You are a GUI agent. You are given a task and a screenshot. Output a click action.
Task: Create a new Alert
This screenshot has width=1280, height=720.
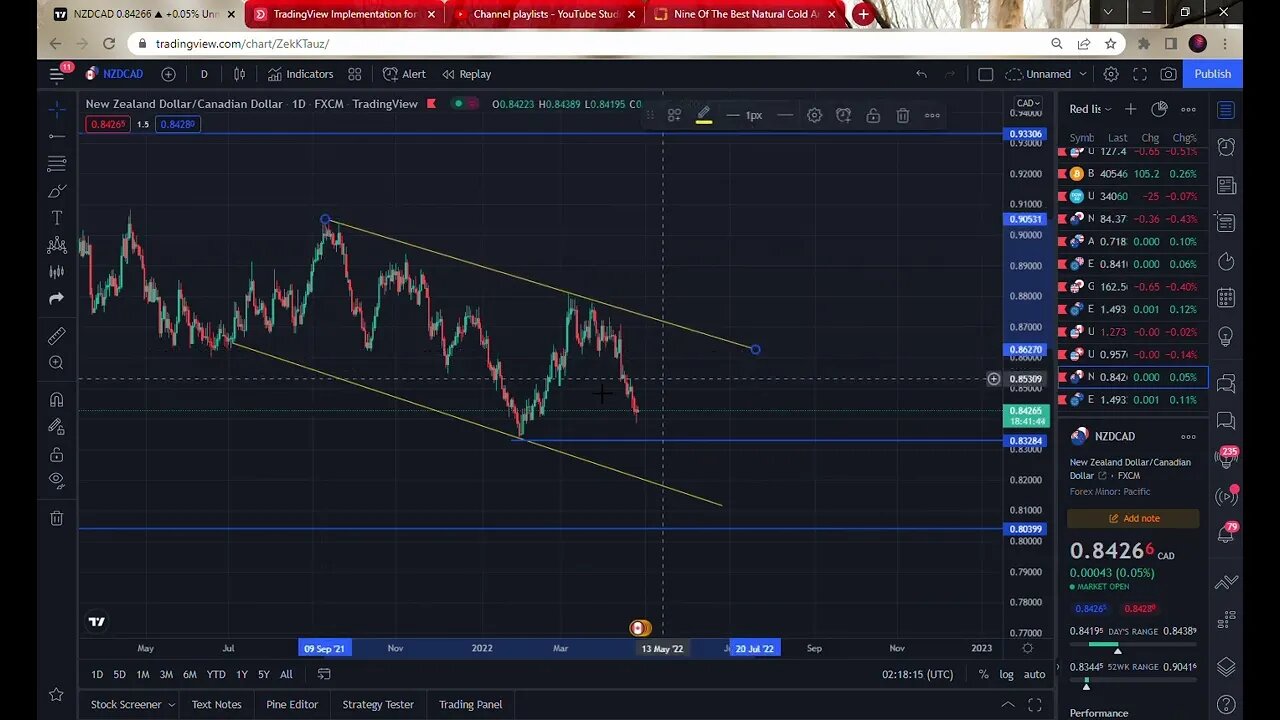404,74
